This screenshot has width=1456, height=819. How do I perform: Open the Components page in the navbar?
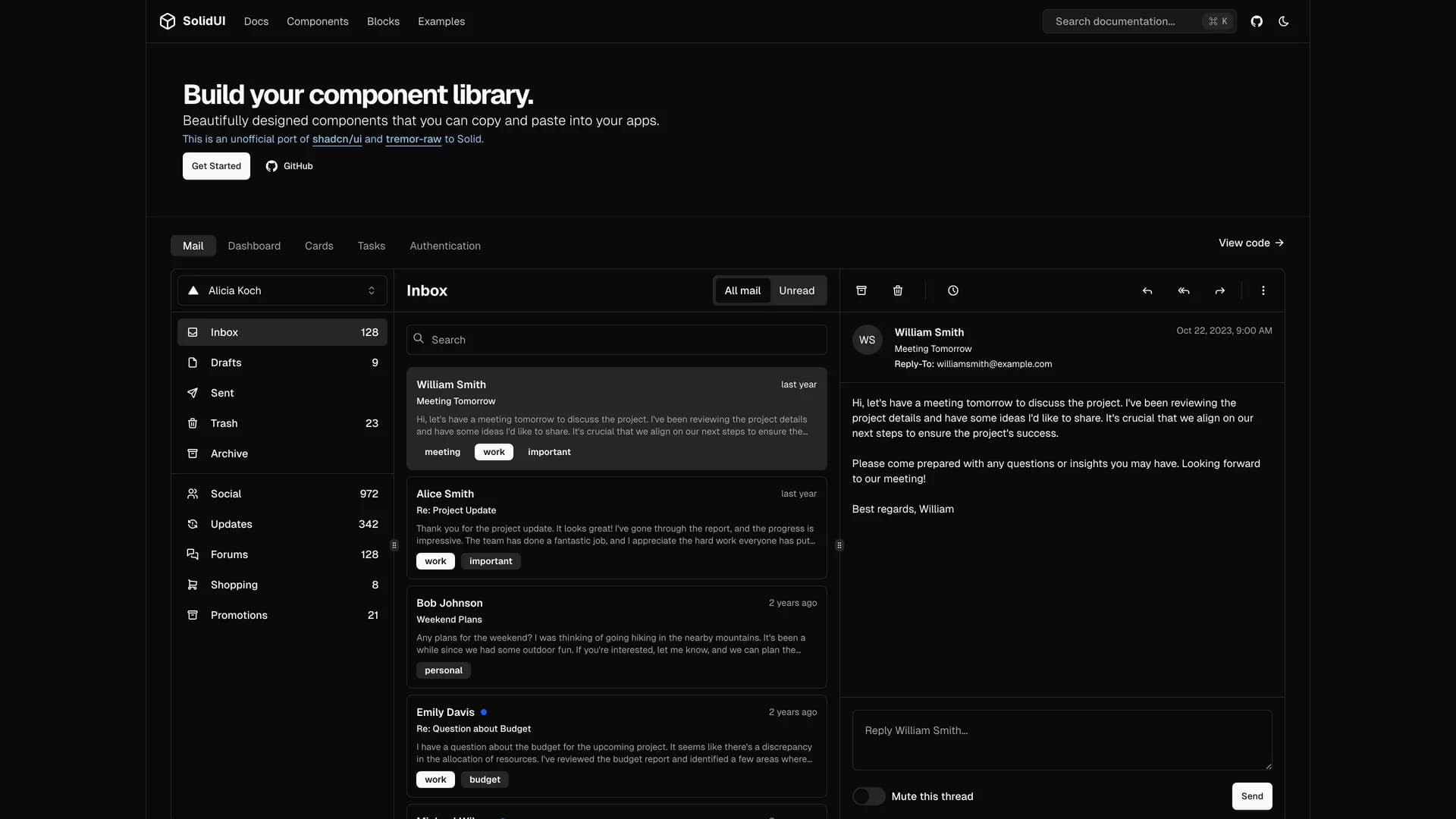pyautogui.click(x=317, y=21)
